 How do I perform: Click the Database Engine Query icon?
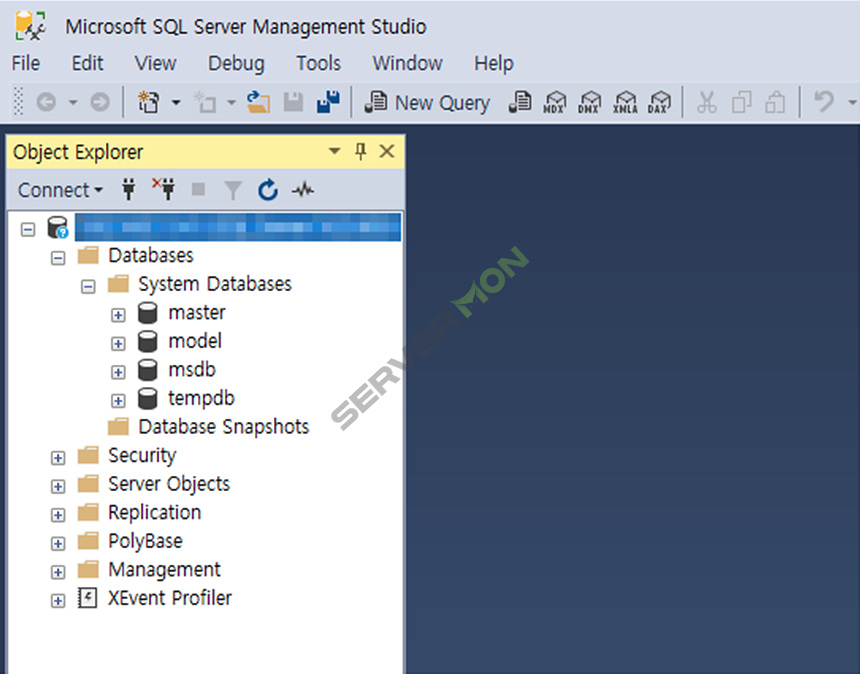click(x=520, y=102)
